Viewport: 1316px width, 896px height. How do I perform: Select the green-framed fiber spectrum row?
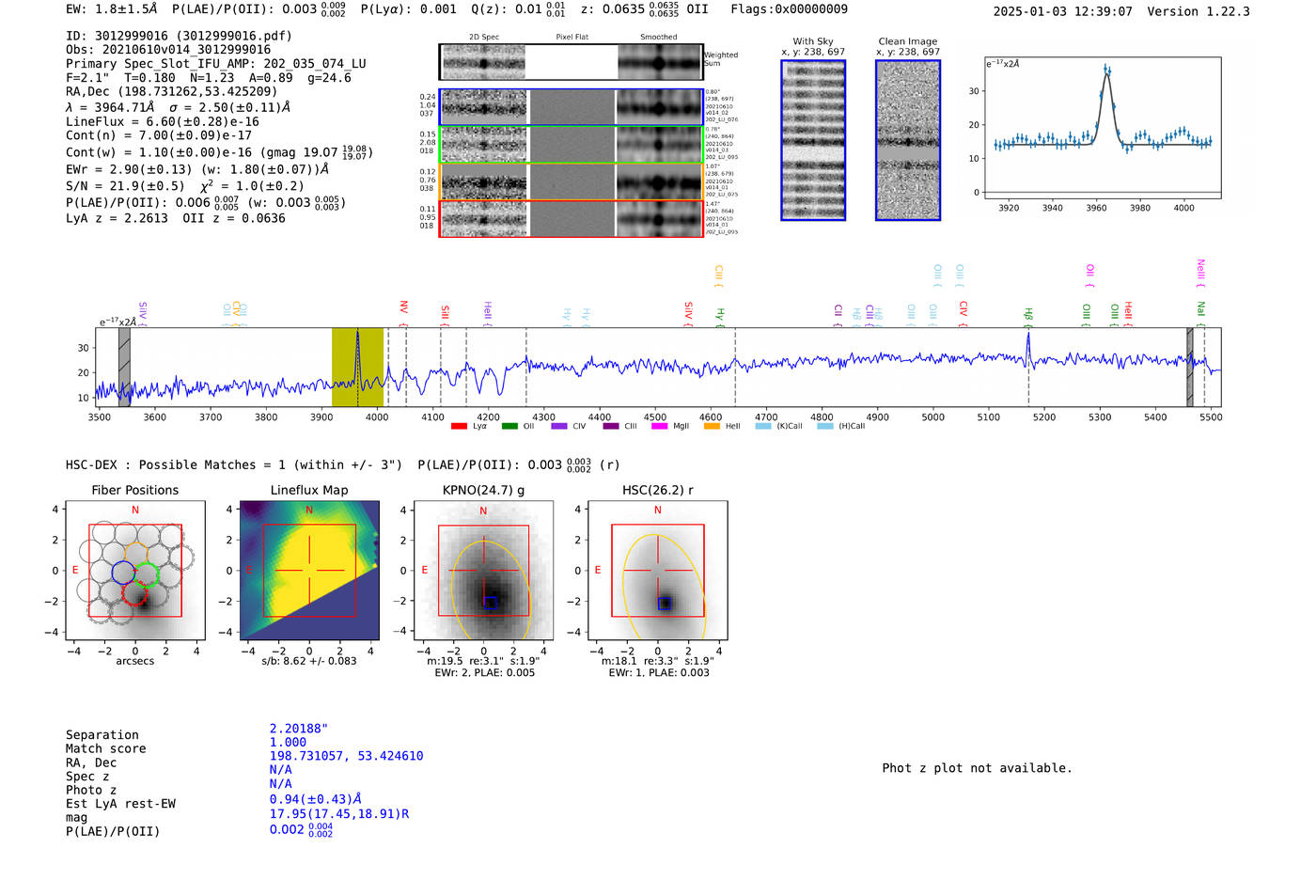[571, 145]
